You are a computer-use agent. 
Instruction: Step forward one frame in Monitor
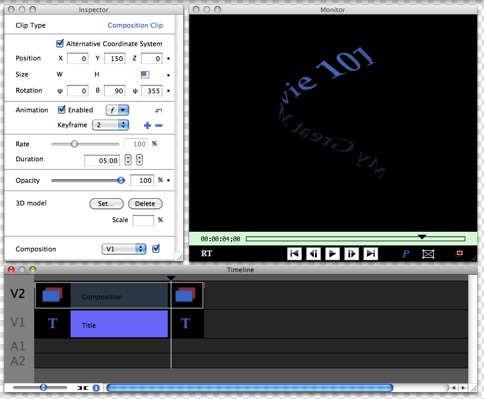(x=351, y=254)
